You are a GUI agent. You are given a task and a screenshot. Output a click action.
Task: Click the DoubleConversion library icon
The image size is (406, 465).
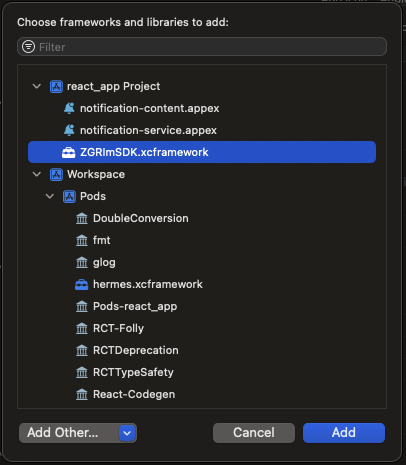click(x=82, y=219)
